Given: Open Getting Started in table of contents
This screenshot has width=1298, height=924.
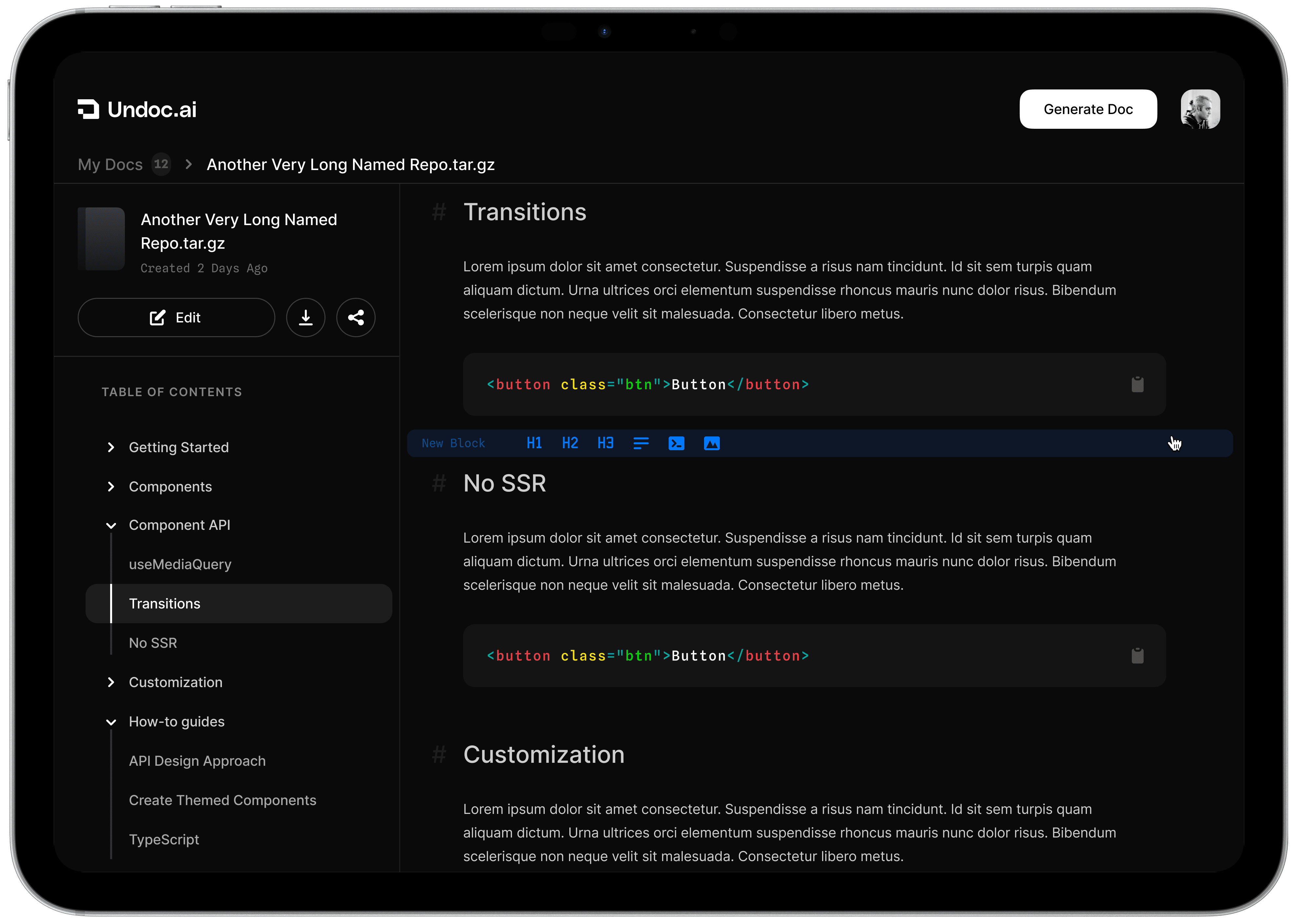Looking at the screenshot, I should (x=179, y=447).
